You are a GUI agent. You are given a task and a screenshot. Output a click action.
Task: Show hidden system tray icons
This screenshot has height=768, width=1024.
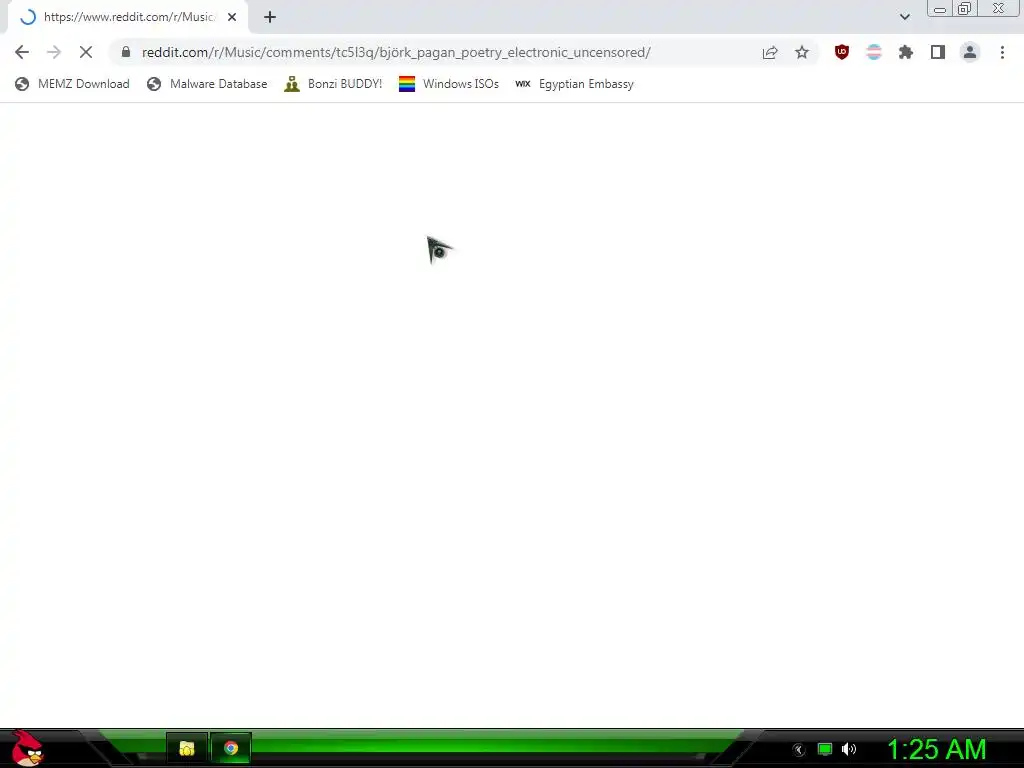click(x=799, y=750)
